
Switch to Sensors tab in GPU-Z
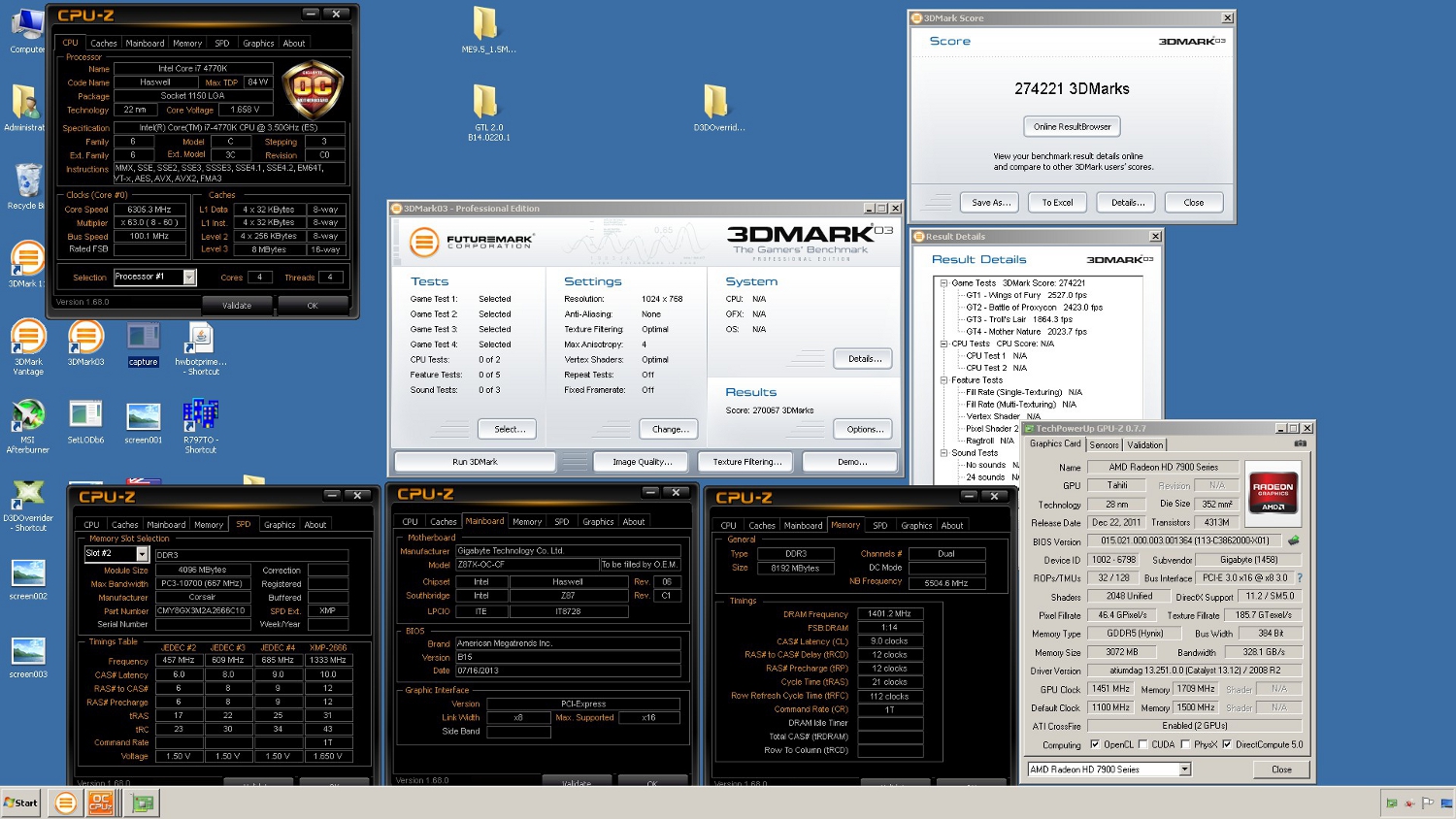tap(1104, 445)
